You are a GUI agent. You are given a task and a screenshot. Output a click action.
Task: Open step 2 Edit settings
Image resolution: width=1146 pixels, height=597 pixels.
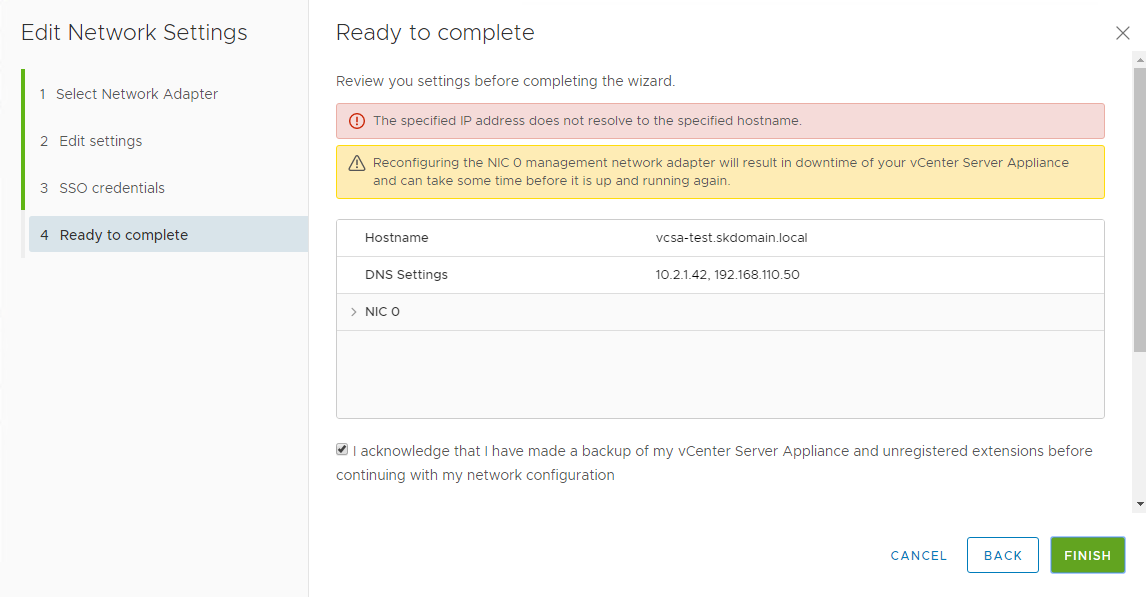tap(91, 141)
